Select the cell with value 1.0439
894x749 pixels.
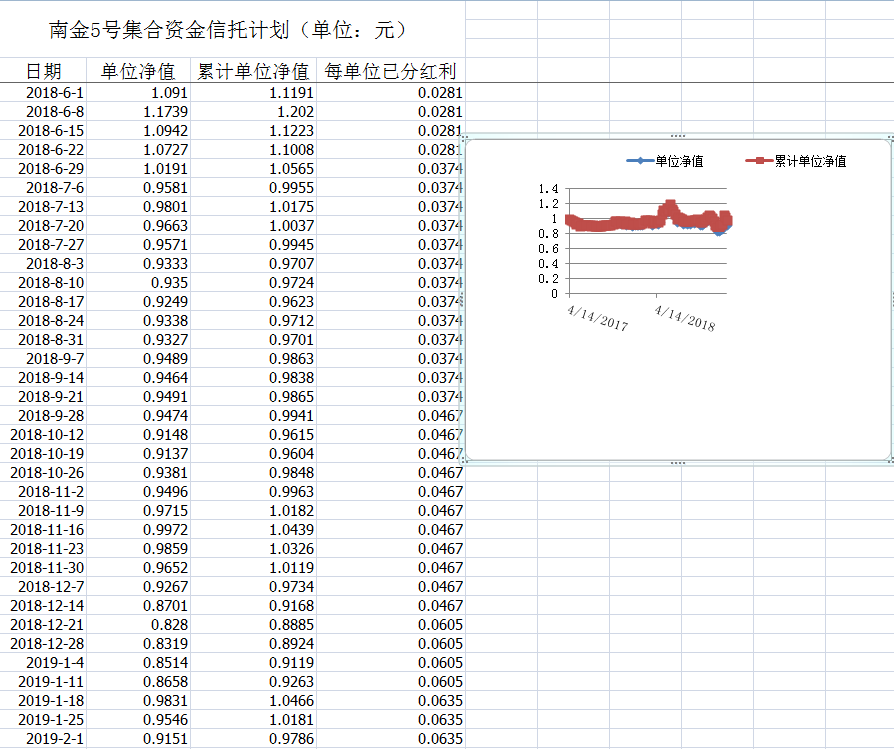tap(253, 530)
